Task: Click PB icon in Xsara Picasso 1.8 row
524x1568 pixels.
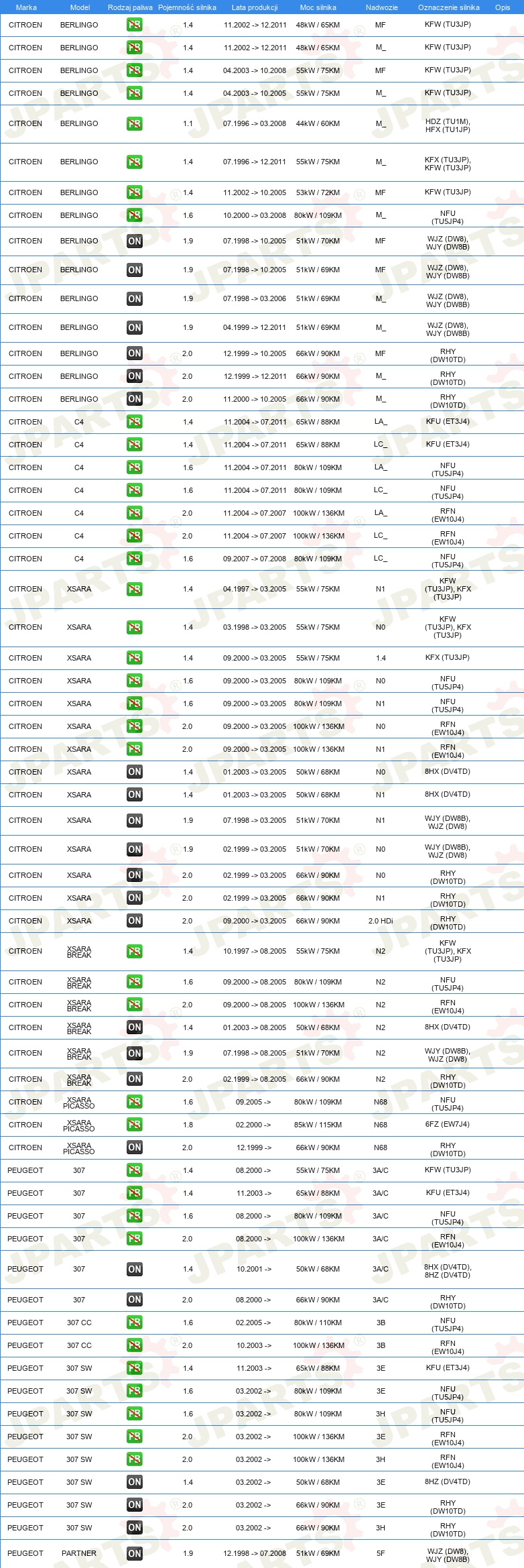Action: pyautogui.click(x=134, y=1125)
